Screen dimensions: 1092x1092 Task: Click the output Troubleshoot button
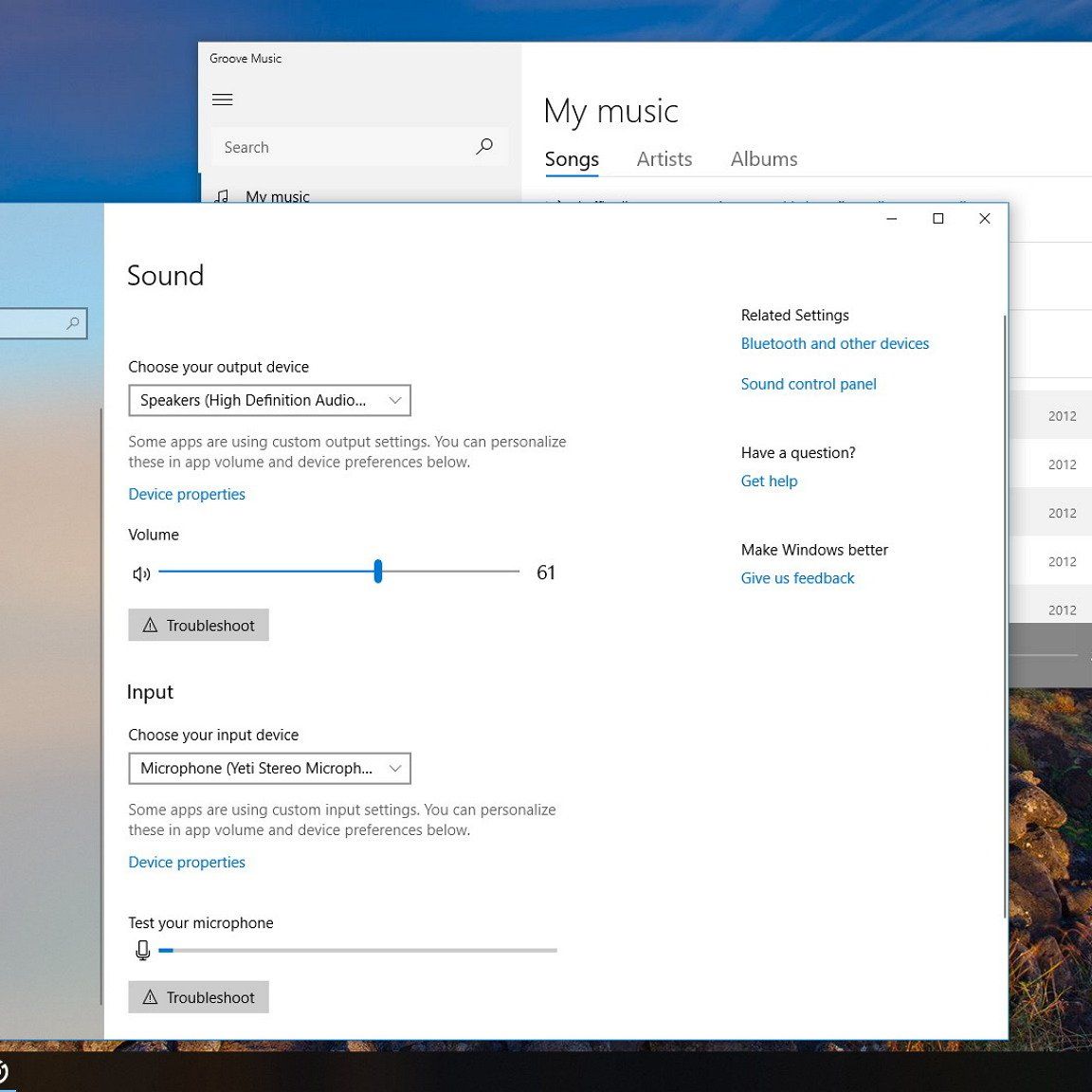(x=199, y=626)
